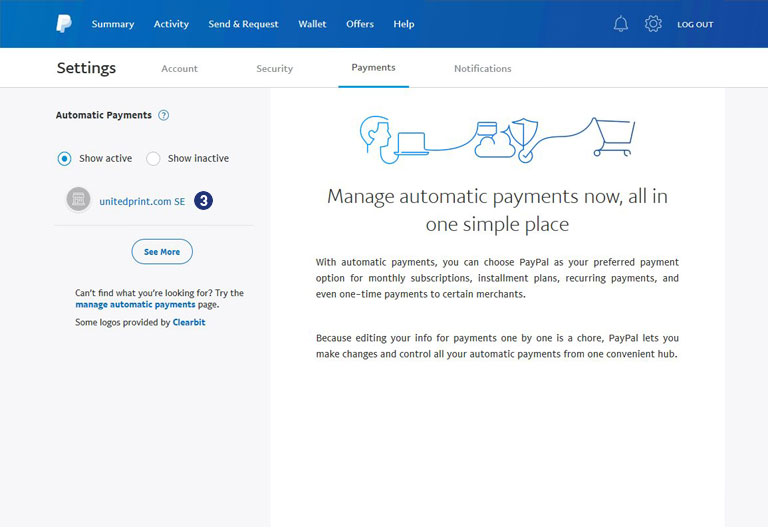Open the Wallet menu item

tap(312, 24)
